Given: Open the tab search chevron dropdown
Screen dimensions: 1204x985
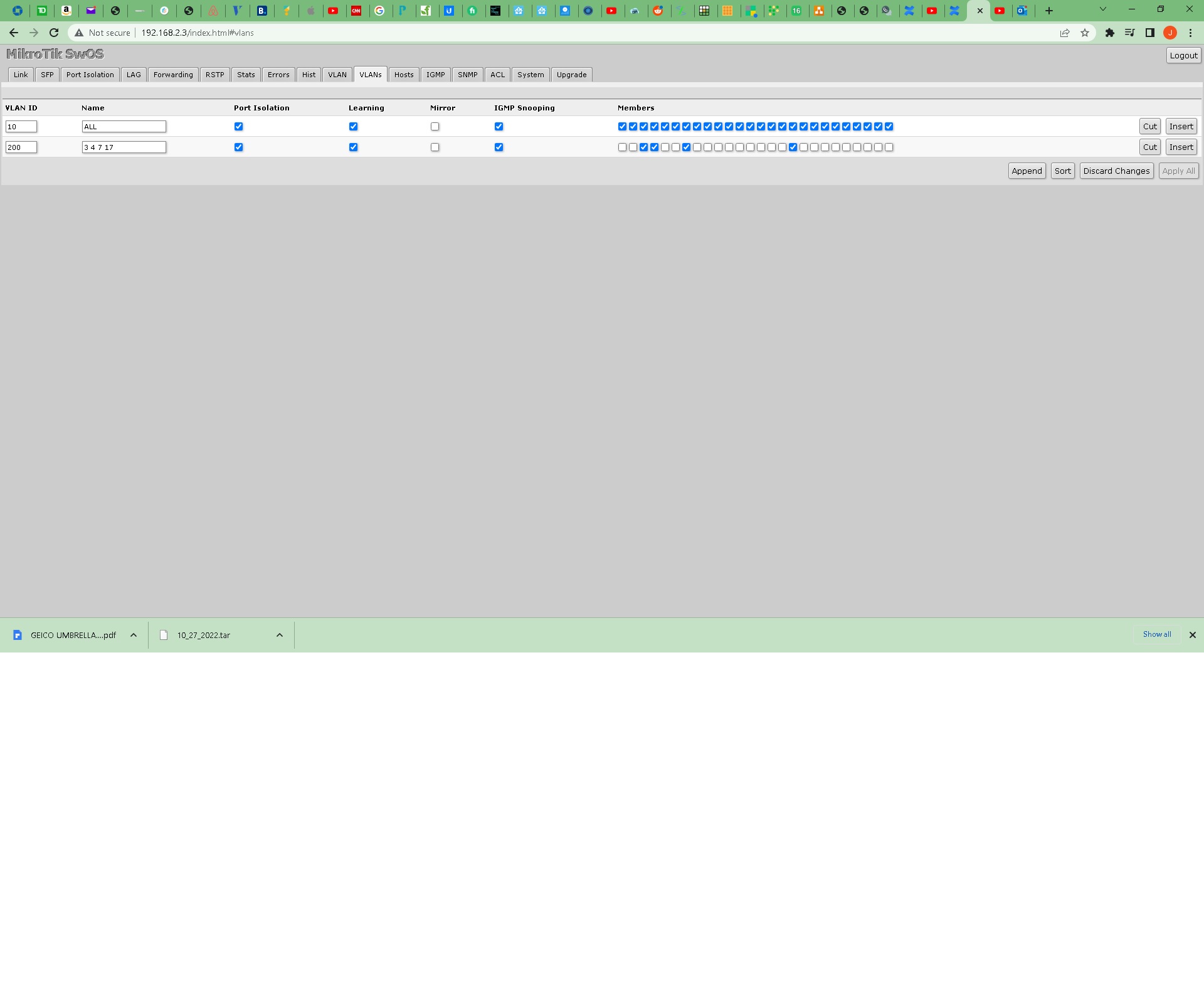Looking at the screenshot, I should (x=1103, y=9).
